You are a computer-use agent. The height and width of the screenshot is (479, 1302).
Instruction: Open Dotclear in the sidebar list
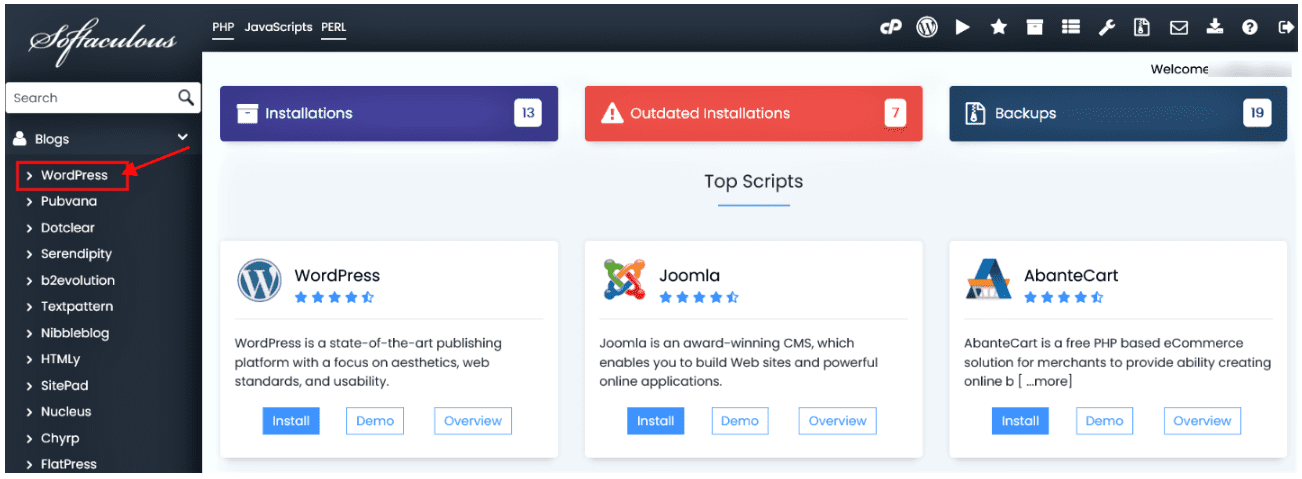(68, 228)
